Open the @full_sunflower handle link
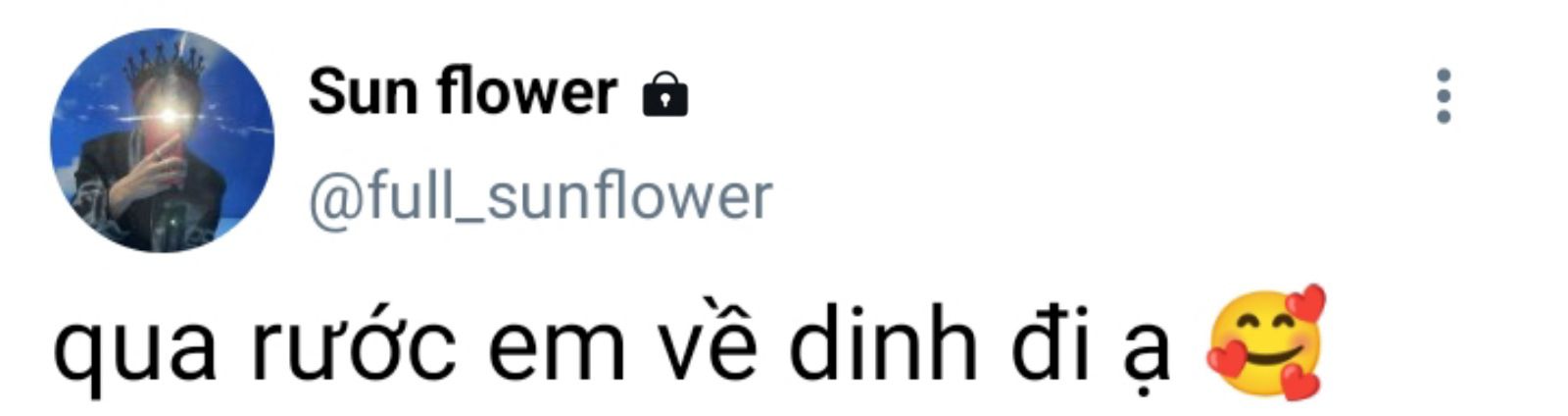 click(540, 196)
